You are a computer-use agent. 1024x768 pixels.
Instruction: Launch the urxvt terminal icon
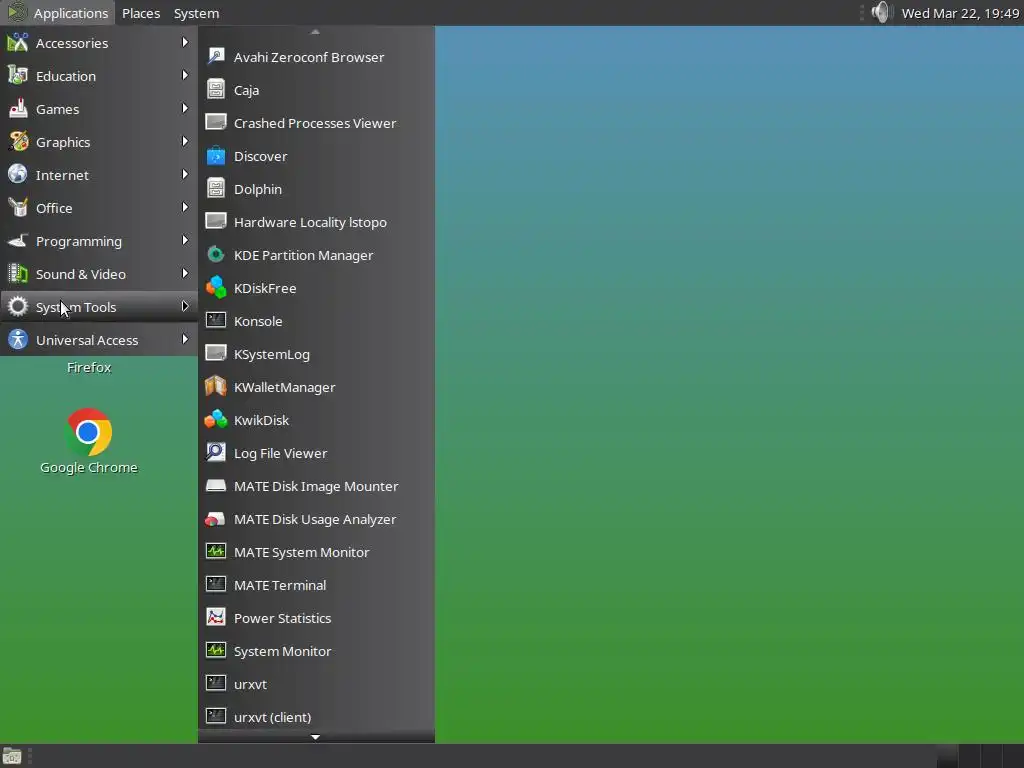pos(216,684)
